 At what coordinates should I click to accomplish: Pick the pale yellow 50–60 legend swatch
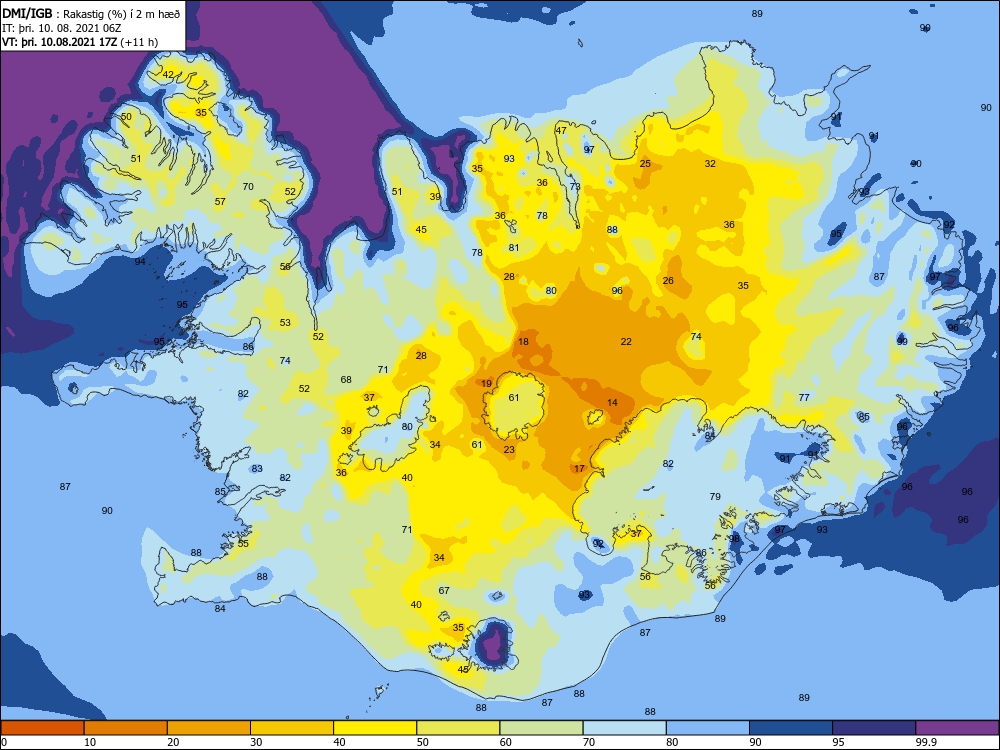point(459,728)
